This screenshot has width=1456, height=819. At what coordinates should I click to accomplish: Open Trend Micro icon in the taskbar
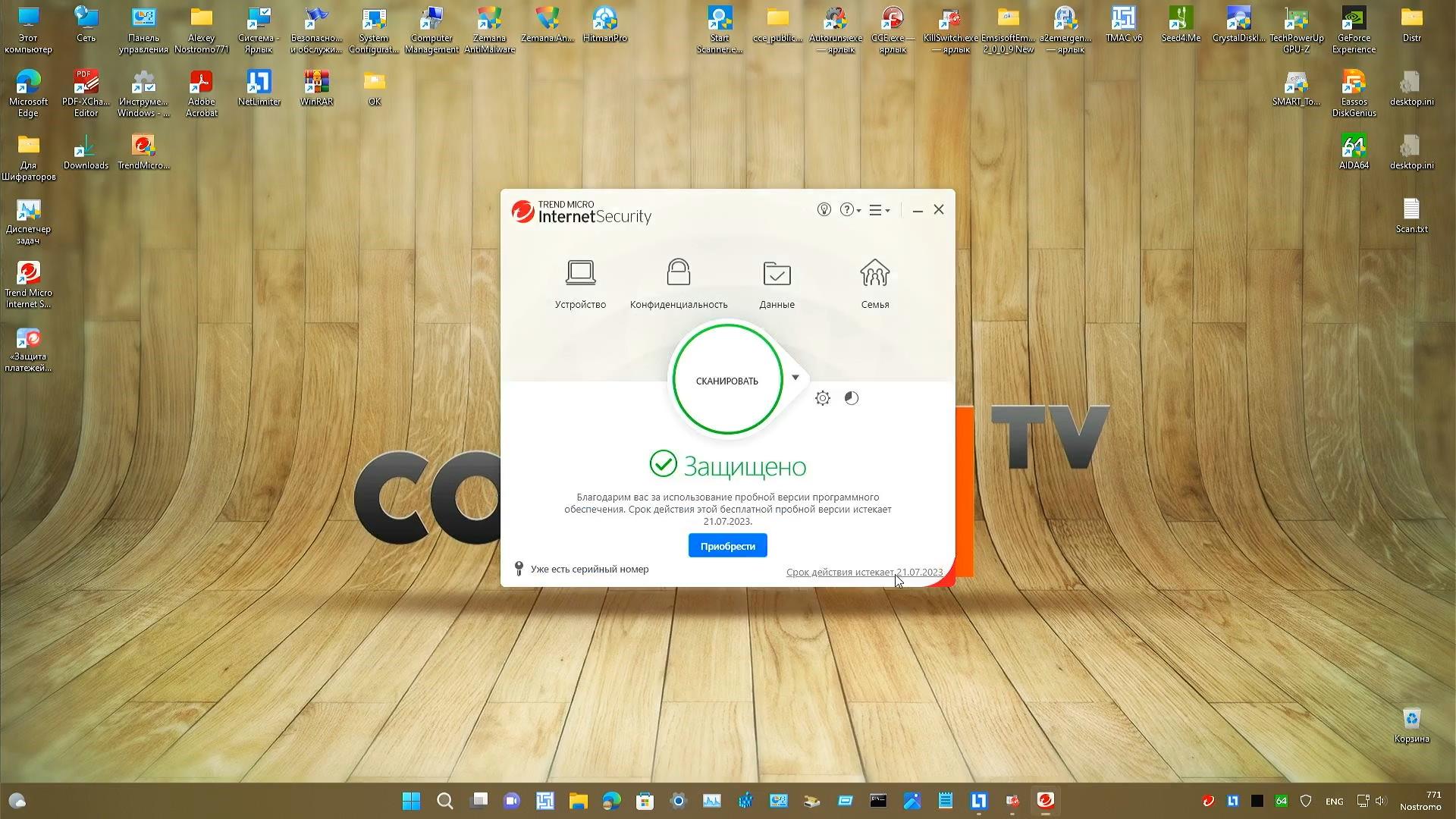coord(1046,800)
